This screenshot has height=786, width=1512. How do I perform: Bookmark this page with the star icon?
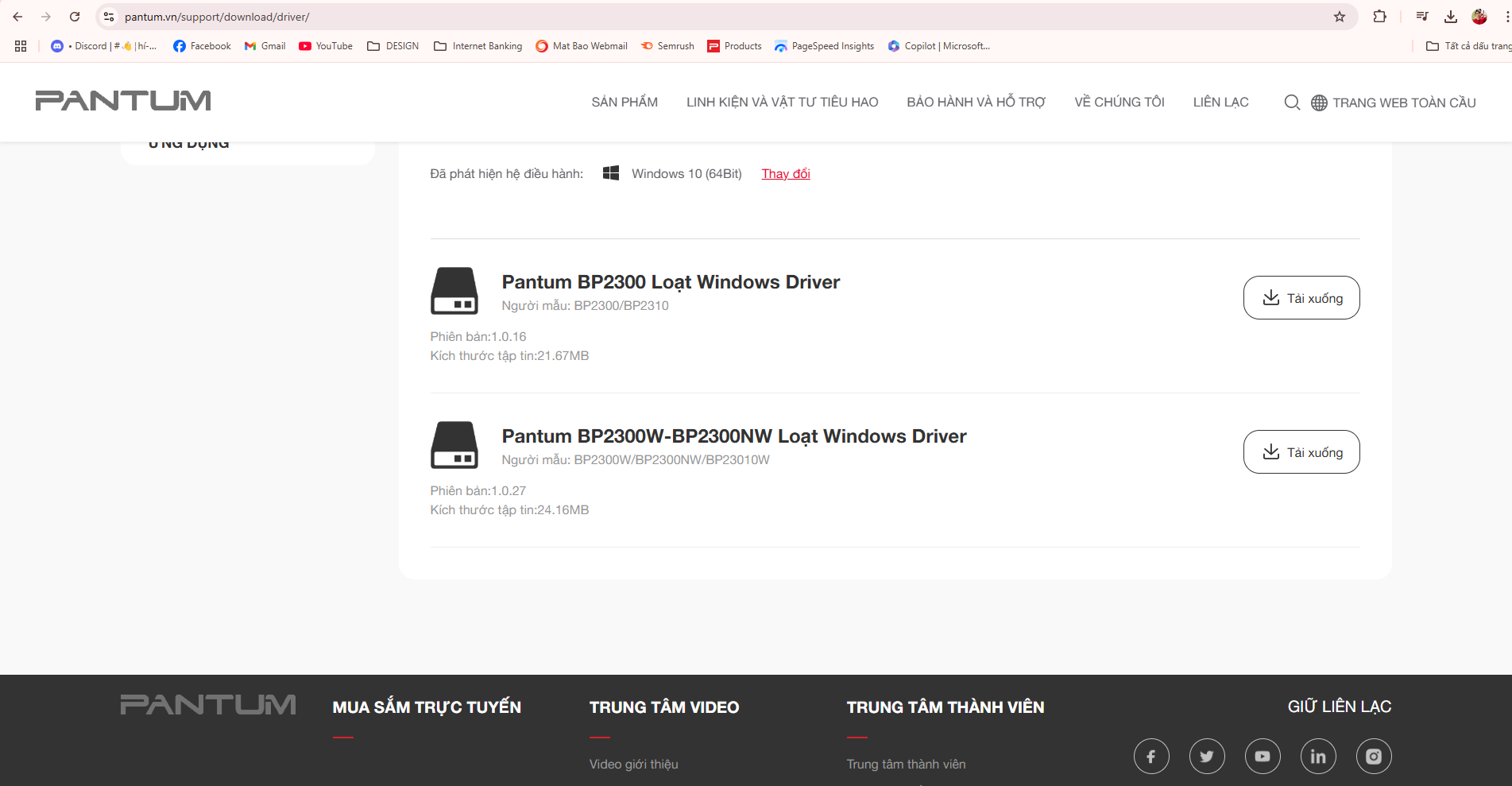[x=1340, y=17]
